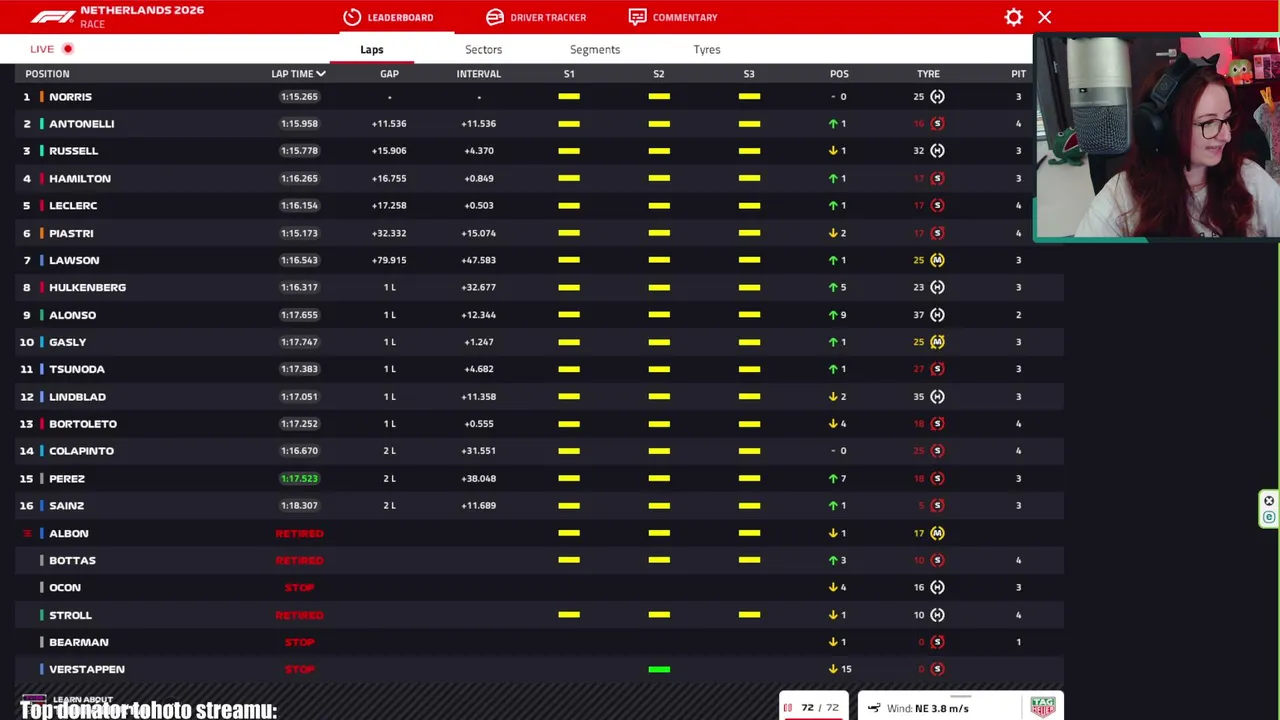This screenshot has height=720, width=1280.
Task: Click Albon's medium tyre icon
Action: coord(937,533)
